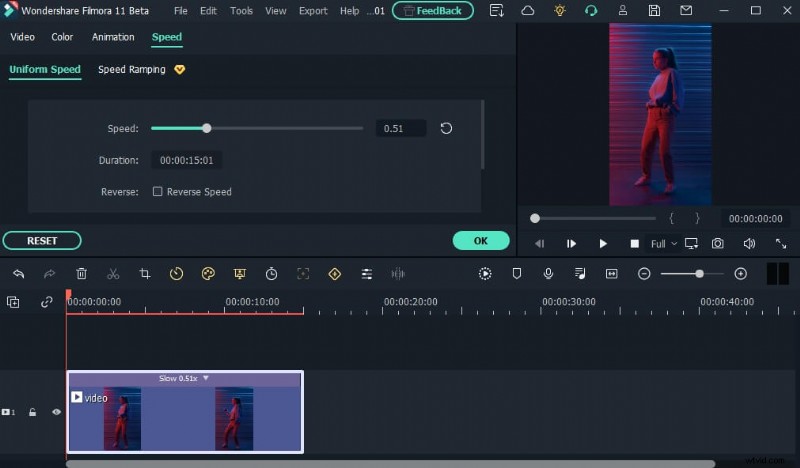Switch to the Speed Ramping tab

pyautogui.click(x=132, y=70)
